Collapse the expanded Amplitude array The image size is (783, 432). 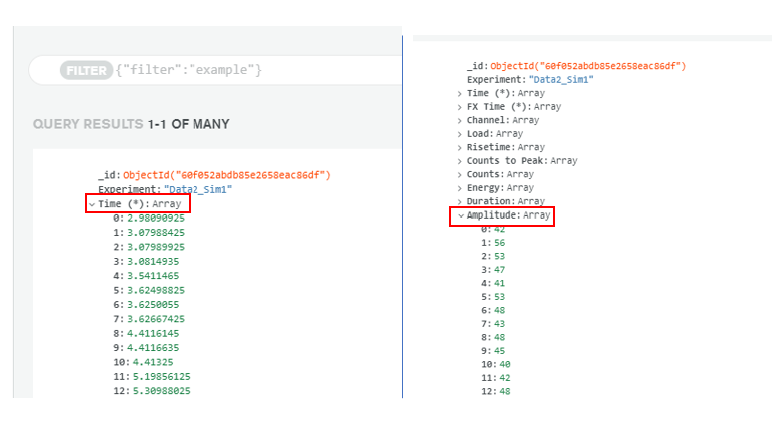(461, 215)
